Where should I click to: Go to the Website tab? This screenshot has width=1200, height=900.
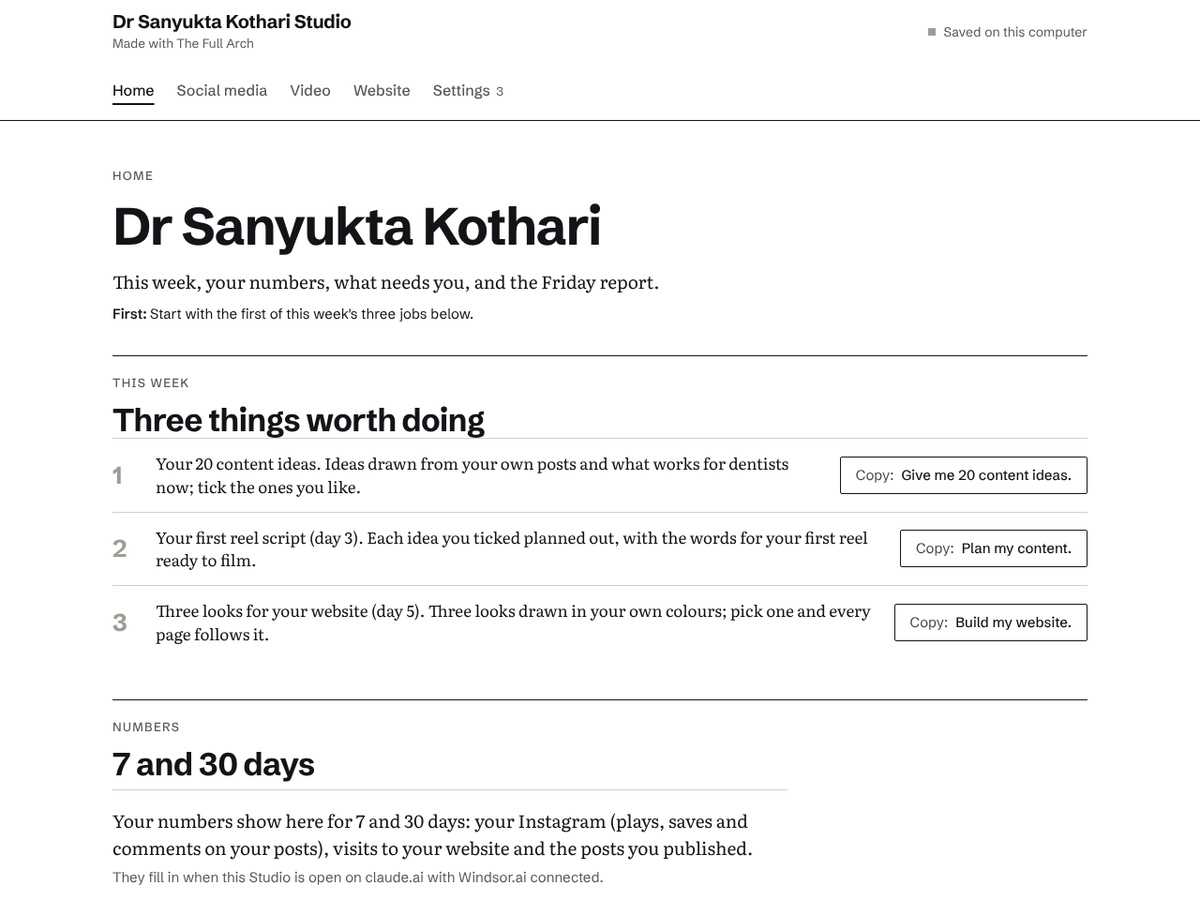click(x=381, y=91)
